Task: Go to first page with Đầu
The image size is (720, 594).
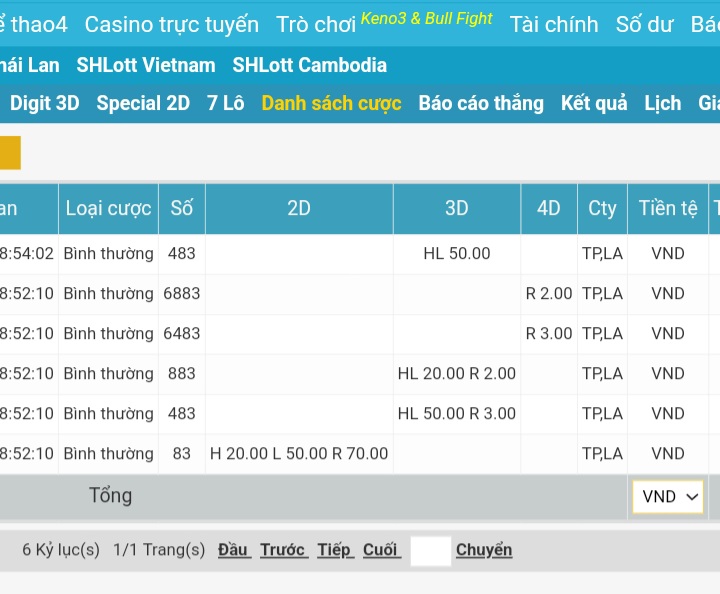Action: [x=233, y=549]
